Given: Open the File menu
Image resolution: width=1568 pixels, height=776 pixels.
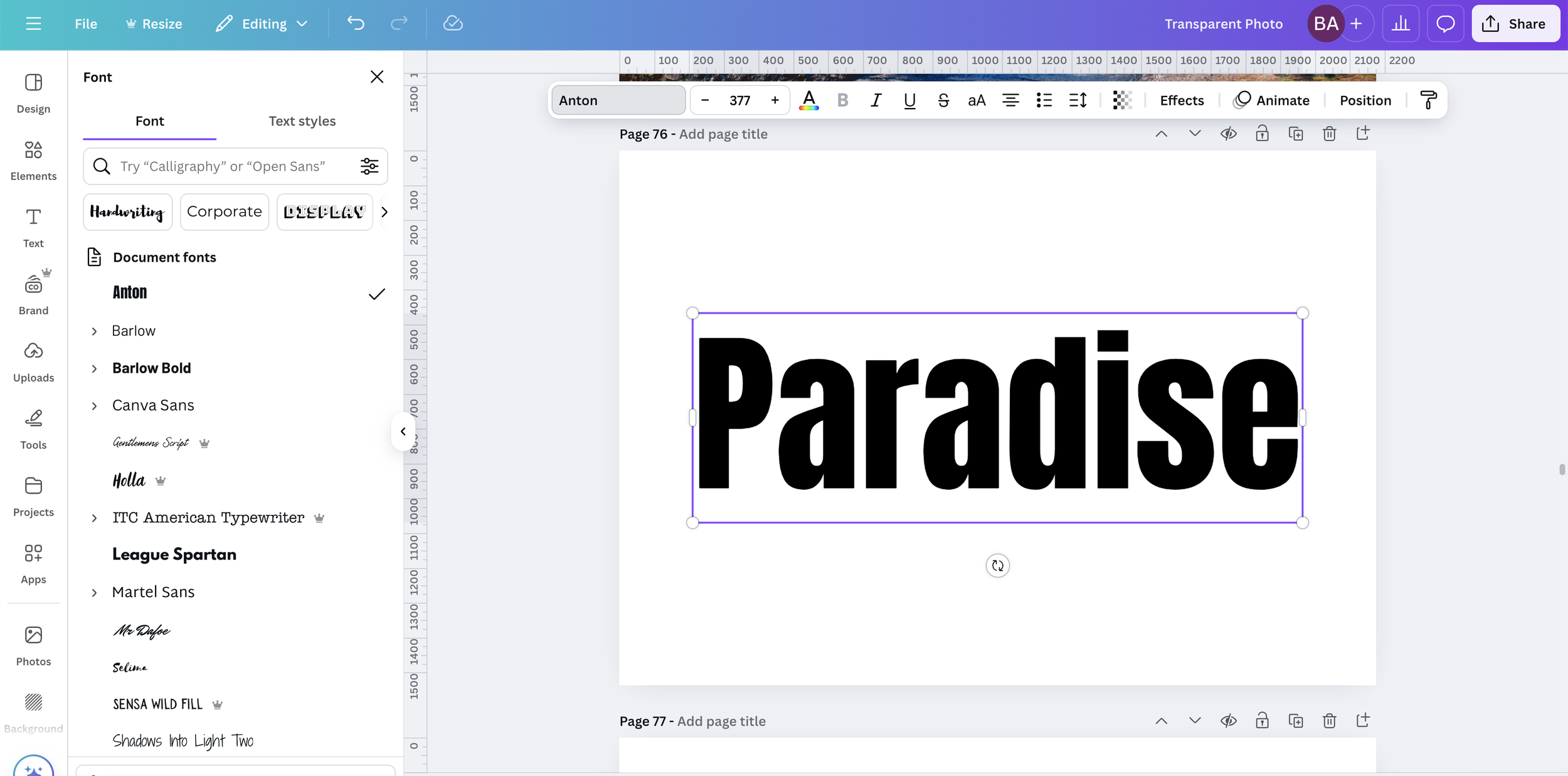Looking at the screenshot, I should (x=86, y=24).
